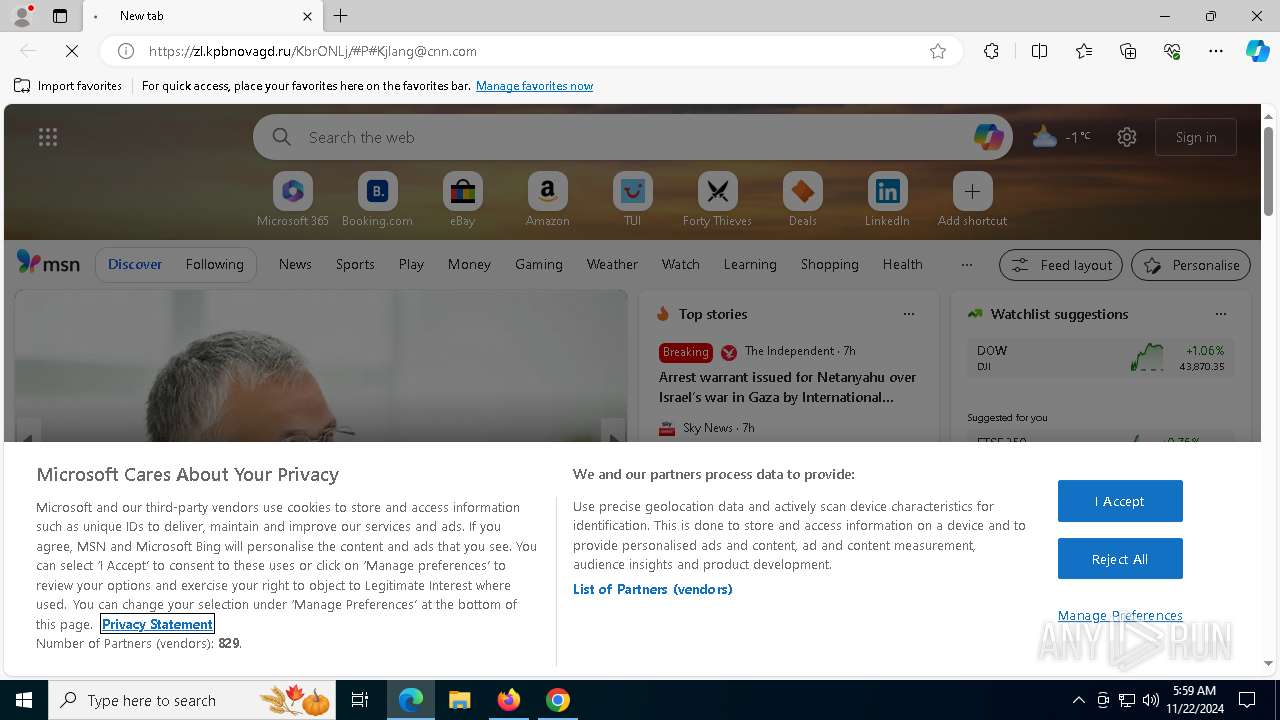Focus the Search the web box
Screen dimensions: 1280x720
point(632,137)
